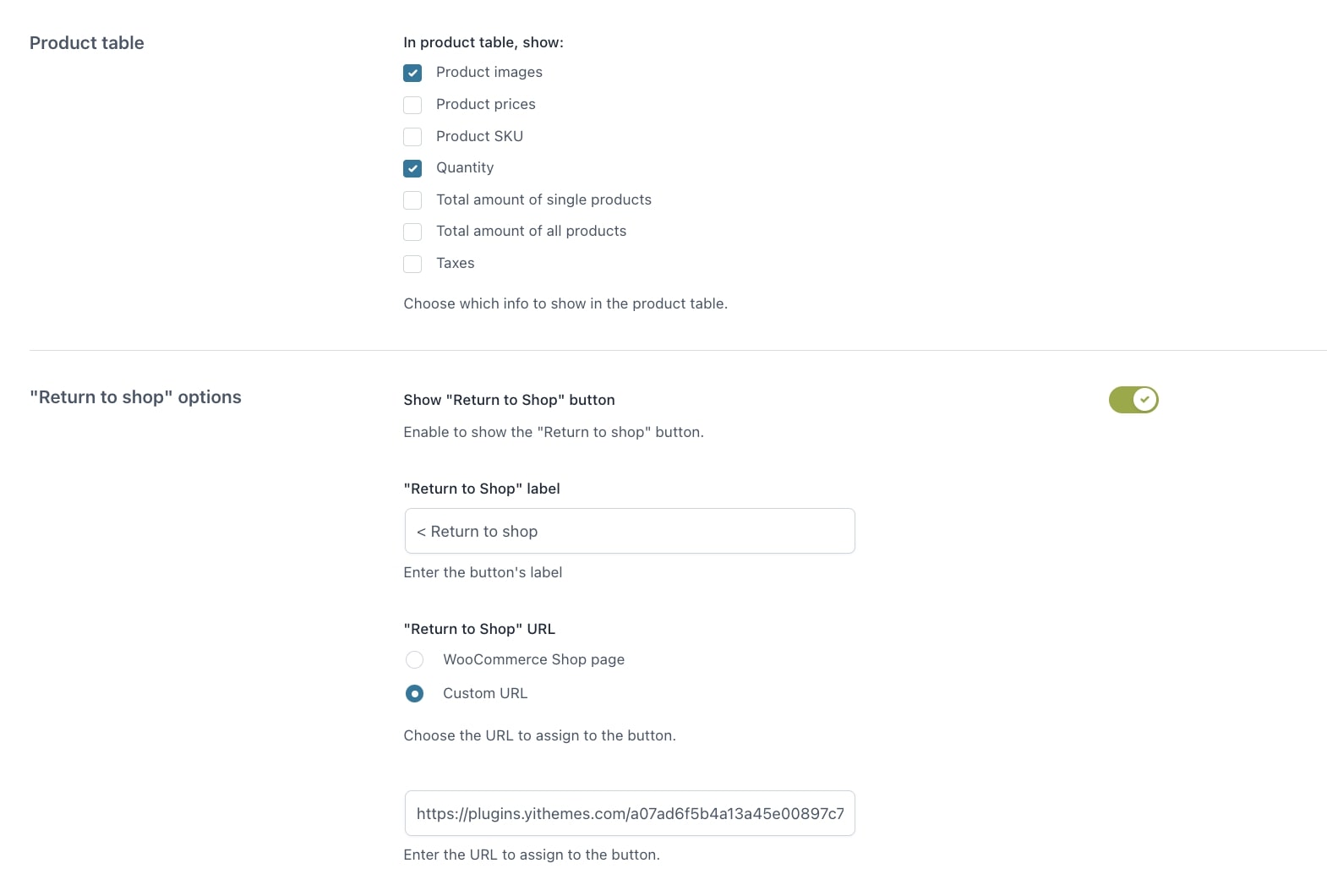Click the "Product table" section heading
The height and width of the screenshot is (896, 1327).
coord(87,43)
